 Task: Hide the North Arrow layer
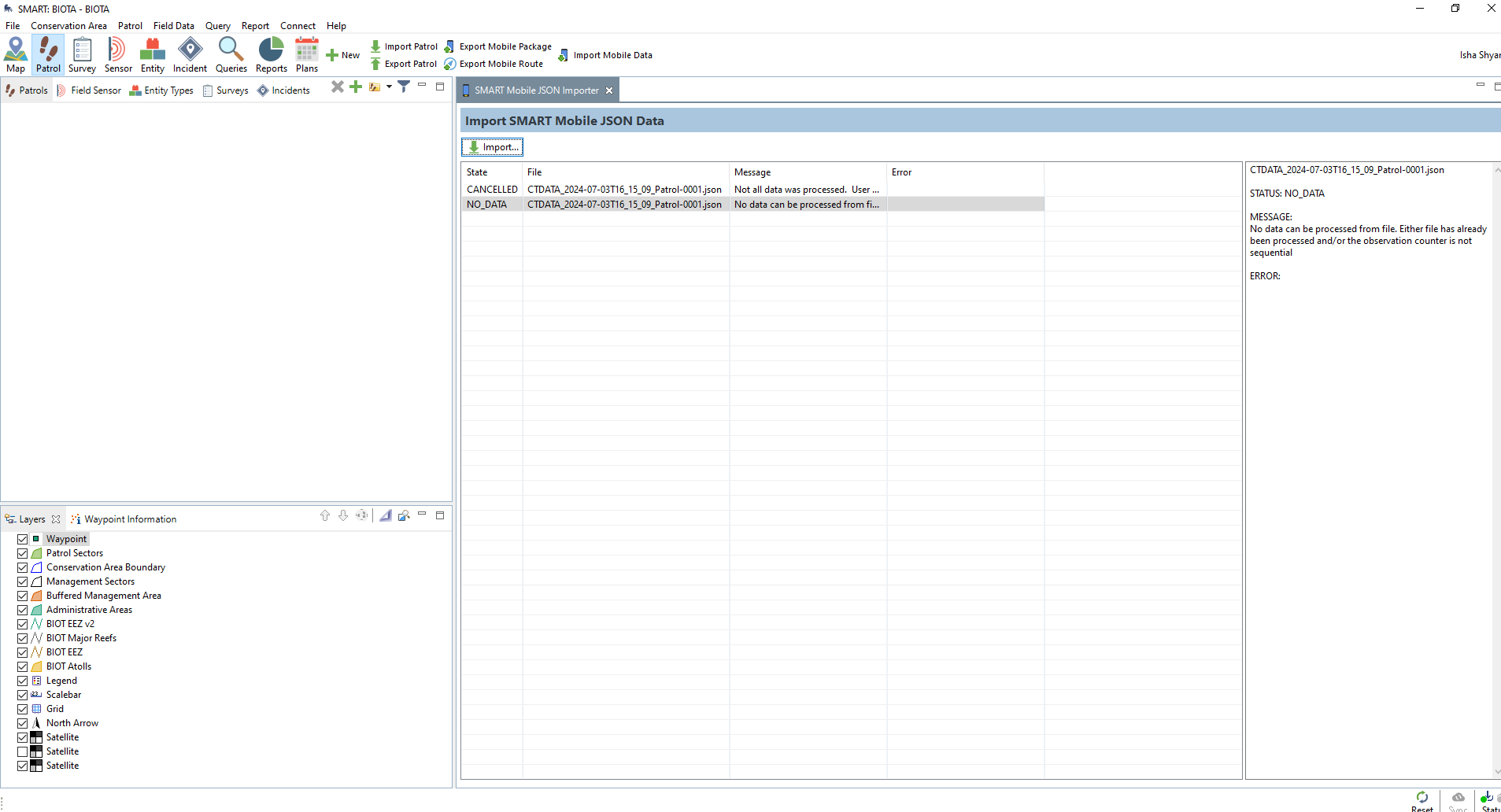[x=23, y=723]
